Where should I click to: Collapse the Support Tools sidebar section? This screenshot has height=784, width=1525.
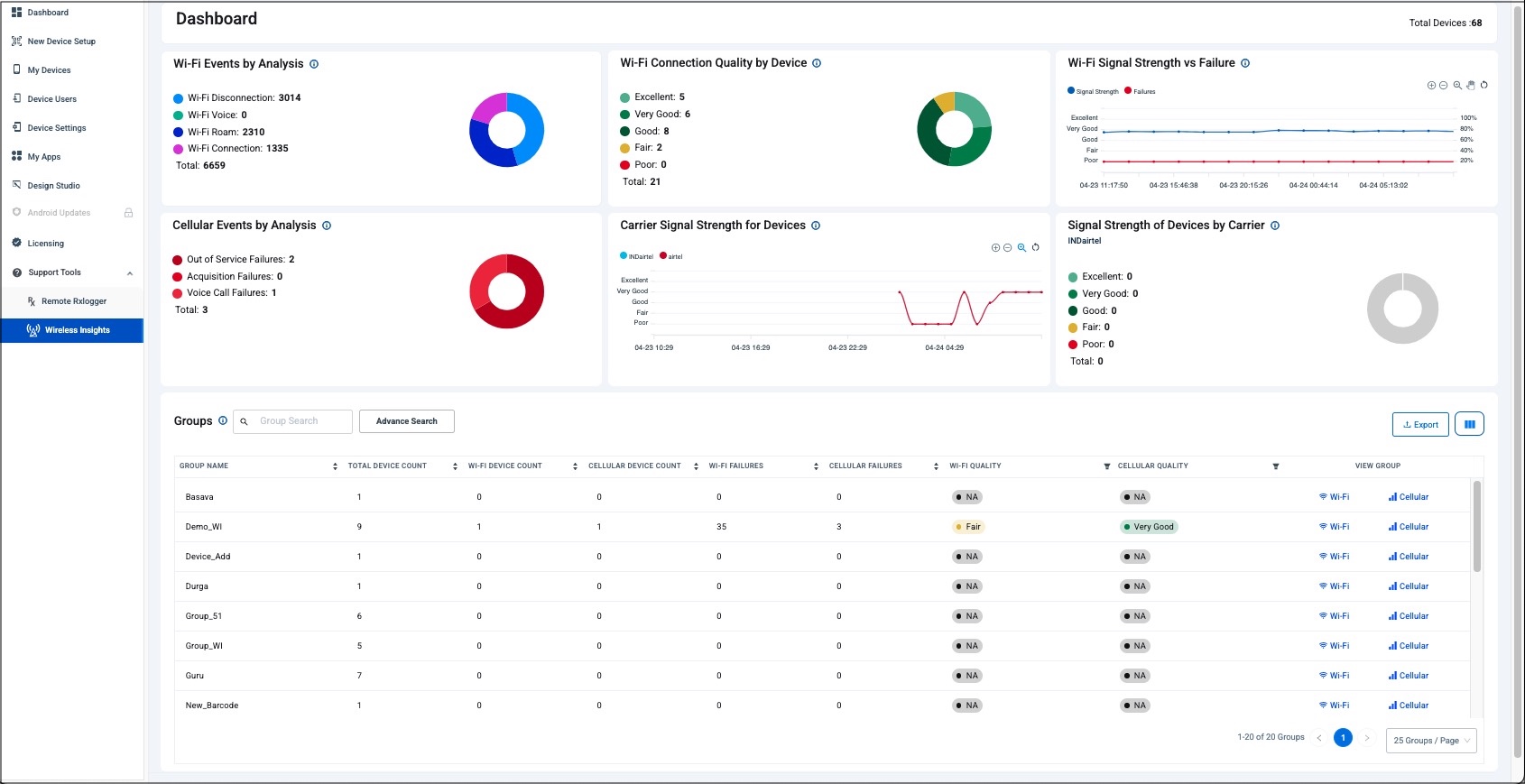[129, 272]
